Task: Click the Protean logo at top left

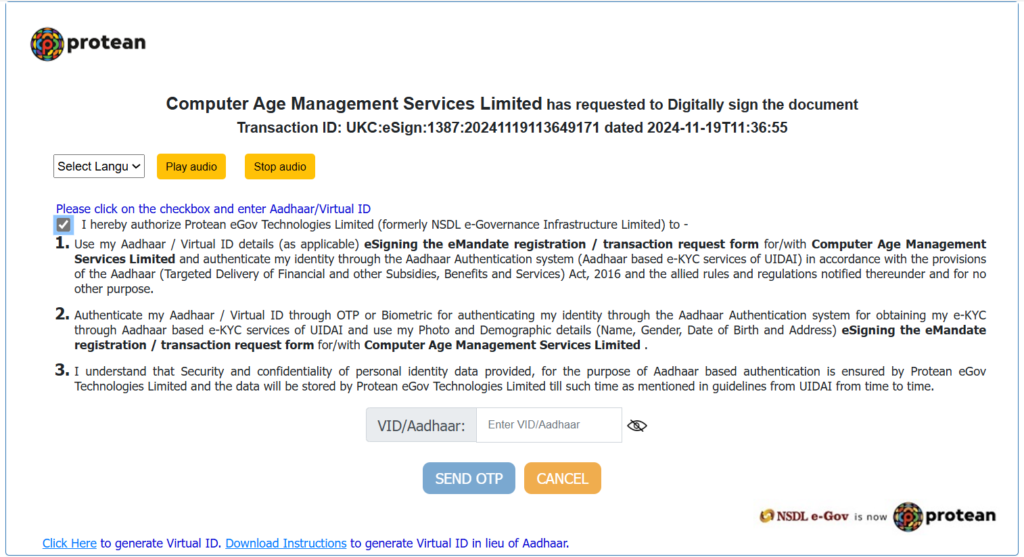Action: tap(88, 43)
